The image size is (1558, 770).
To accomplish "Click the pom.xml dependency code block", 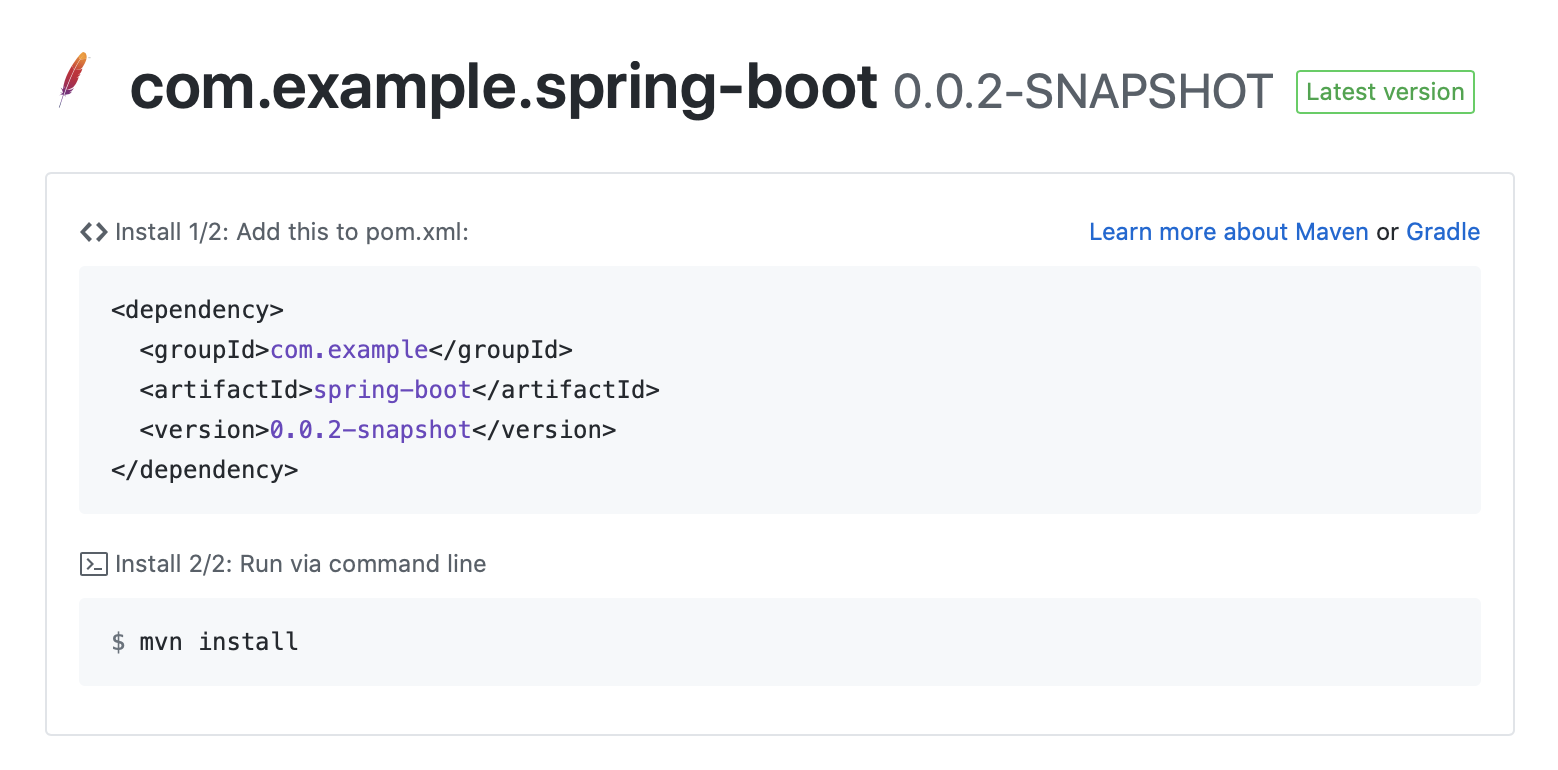I will pos(780,390).
